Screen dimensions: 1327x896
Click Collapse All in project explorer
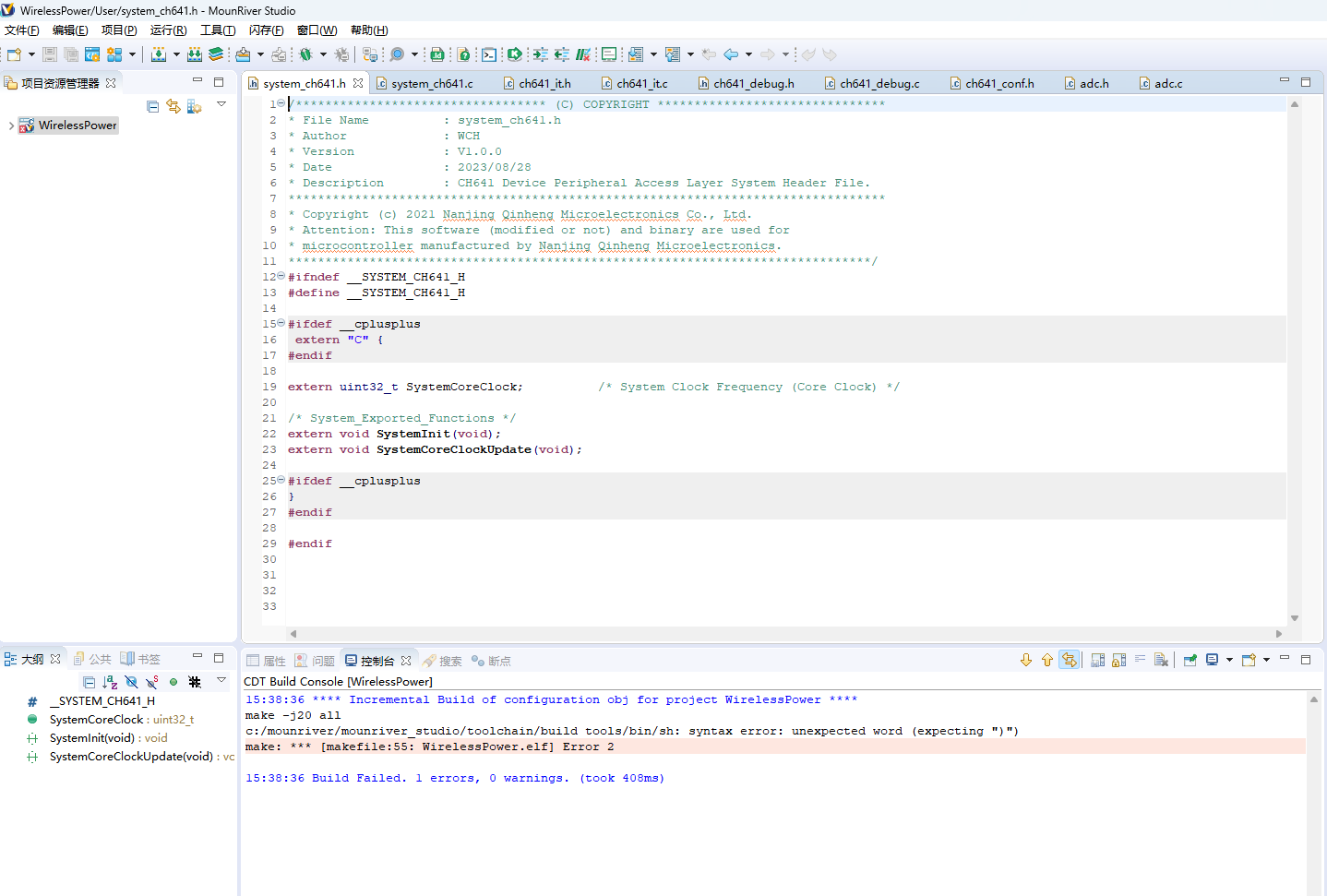[x=153, y=106]
